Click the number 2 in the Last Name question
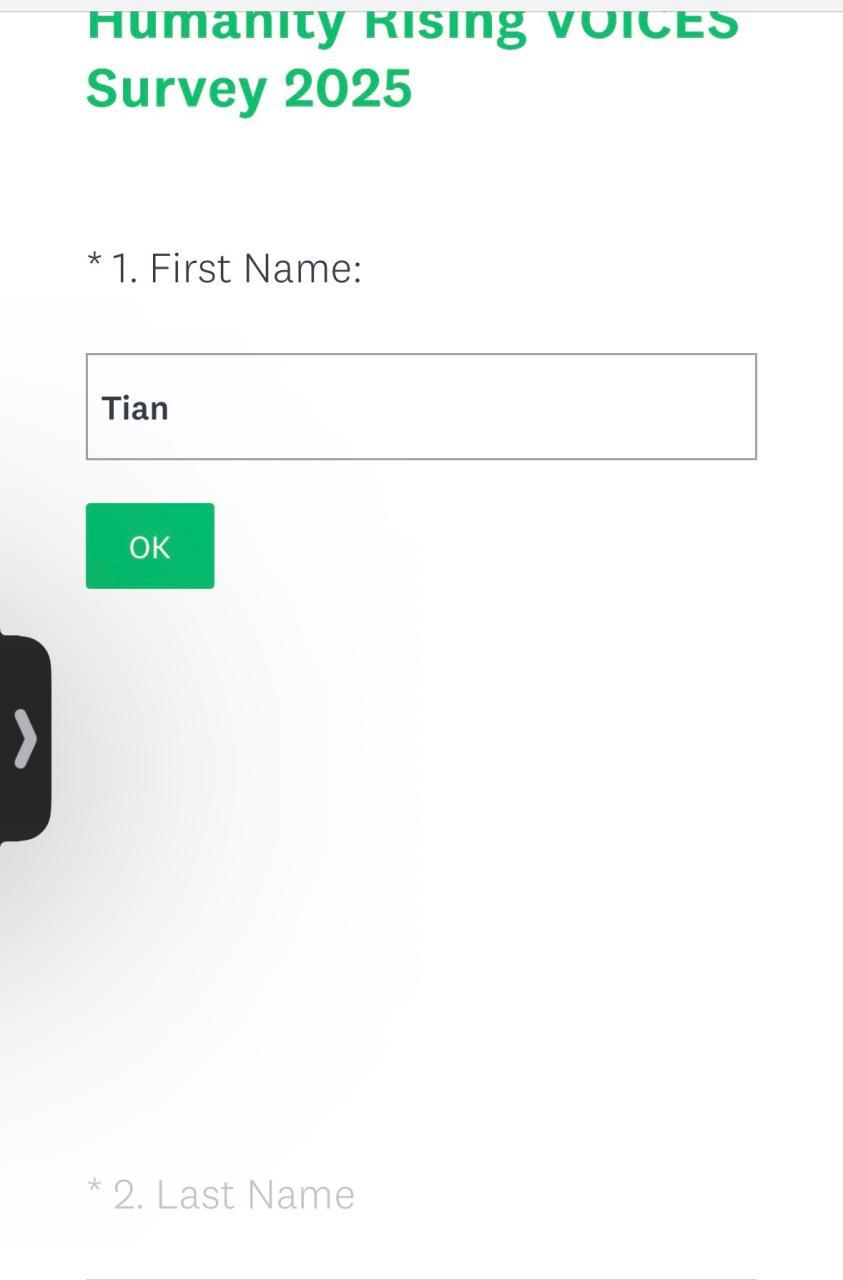The image size is (843, 1280). point(124,1196)
